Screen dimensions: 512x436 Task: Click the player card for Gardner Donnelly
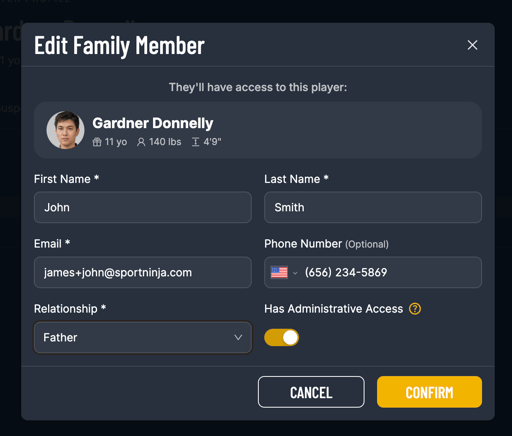(258, 130)
